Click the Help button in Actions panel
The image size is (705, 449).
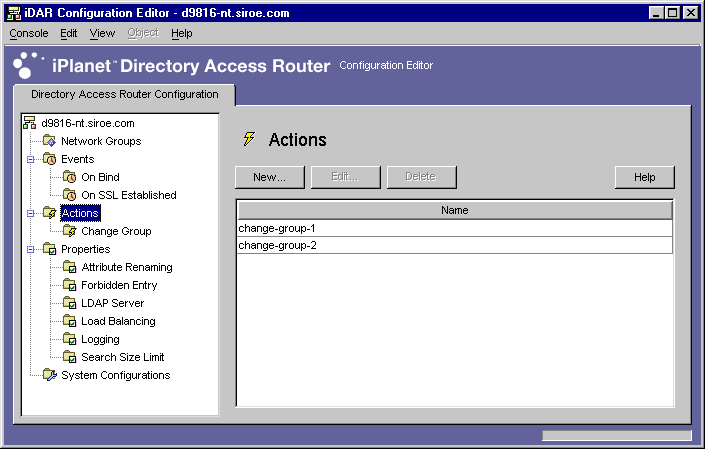pyautogui.click(x=644, y=177)
